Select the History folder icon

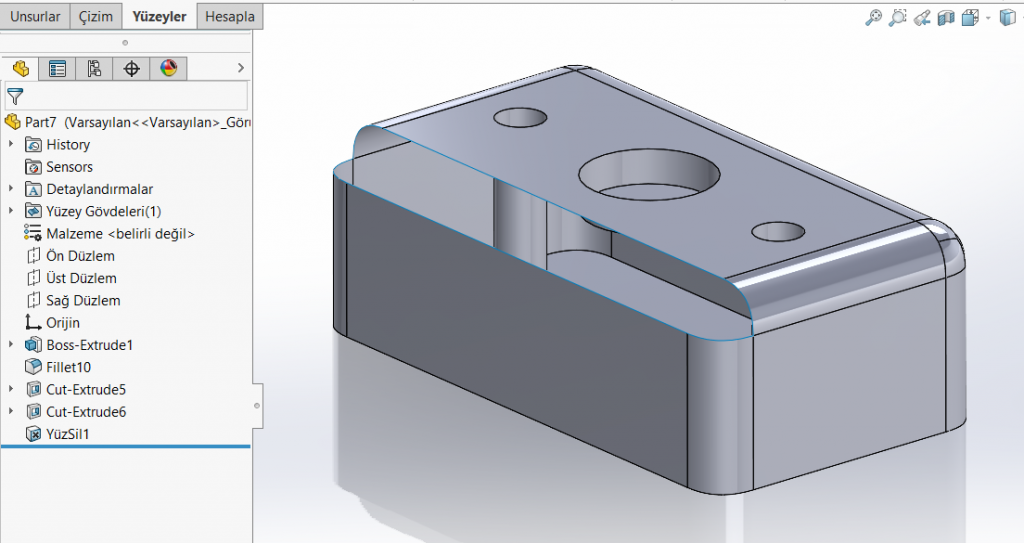point(33,144)
